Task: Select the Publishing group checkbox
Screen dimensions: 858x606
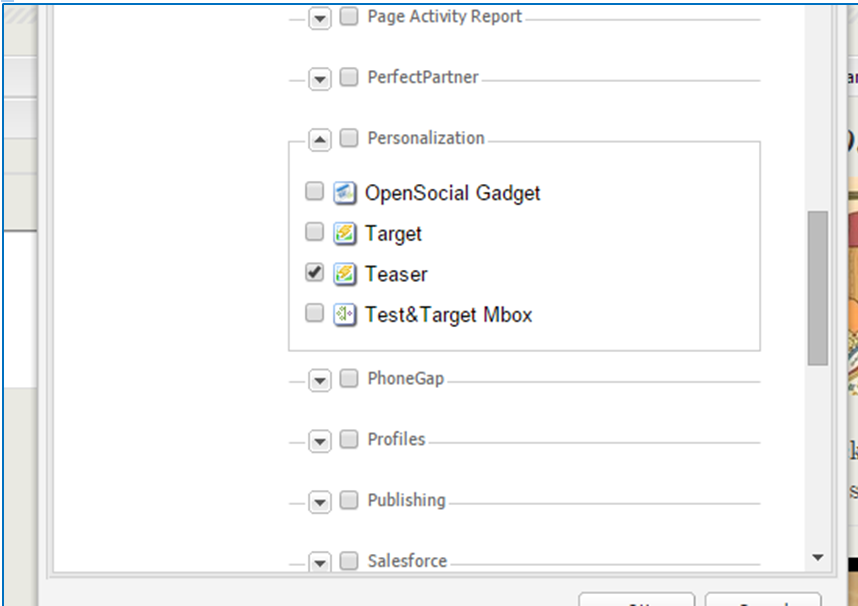Action: (348, 500)
